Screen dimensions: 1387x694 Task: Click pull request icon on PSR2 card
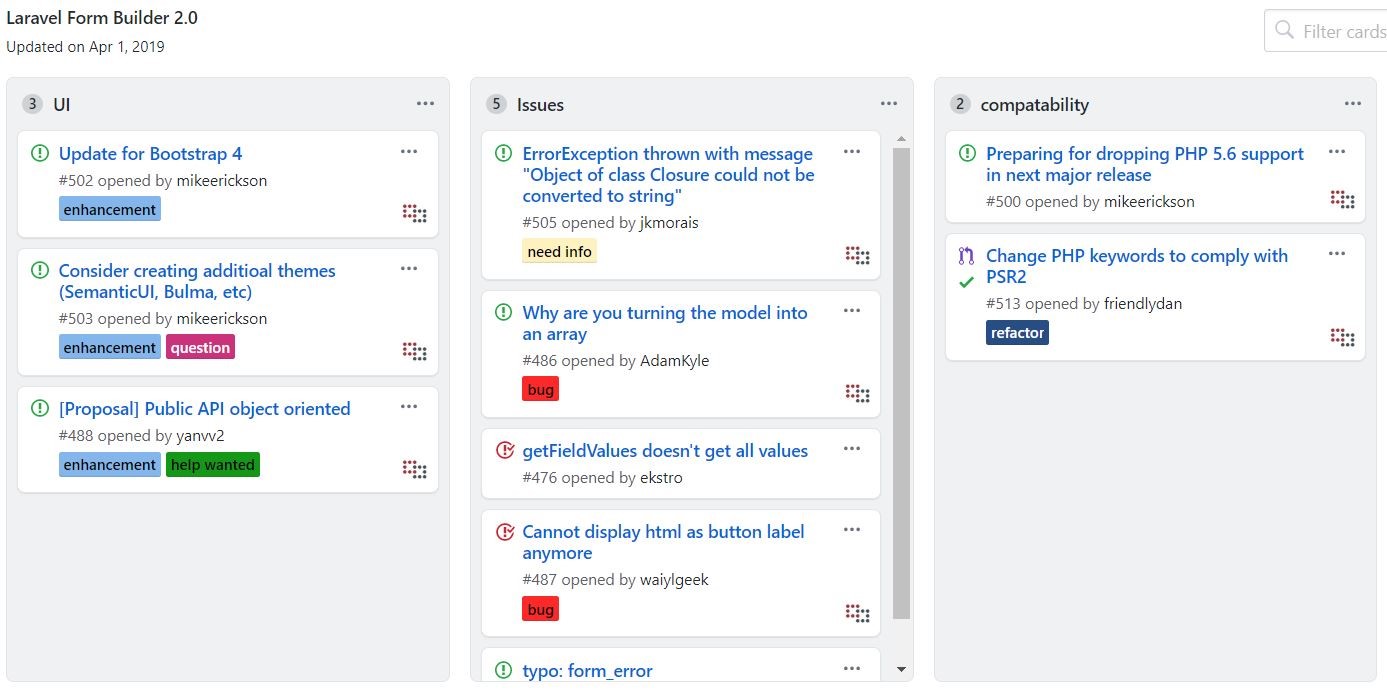point(966,256)
